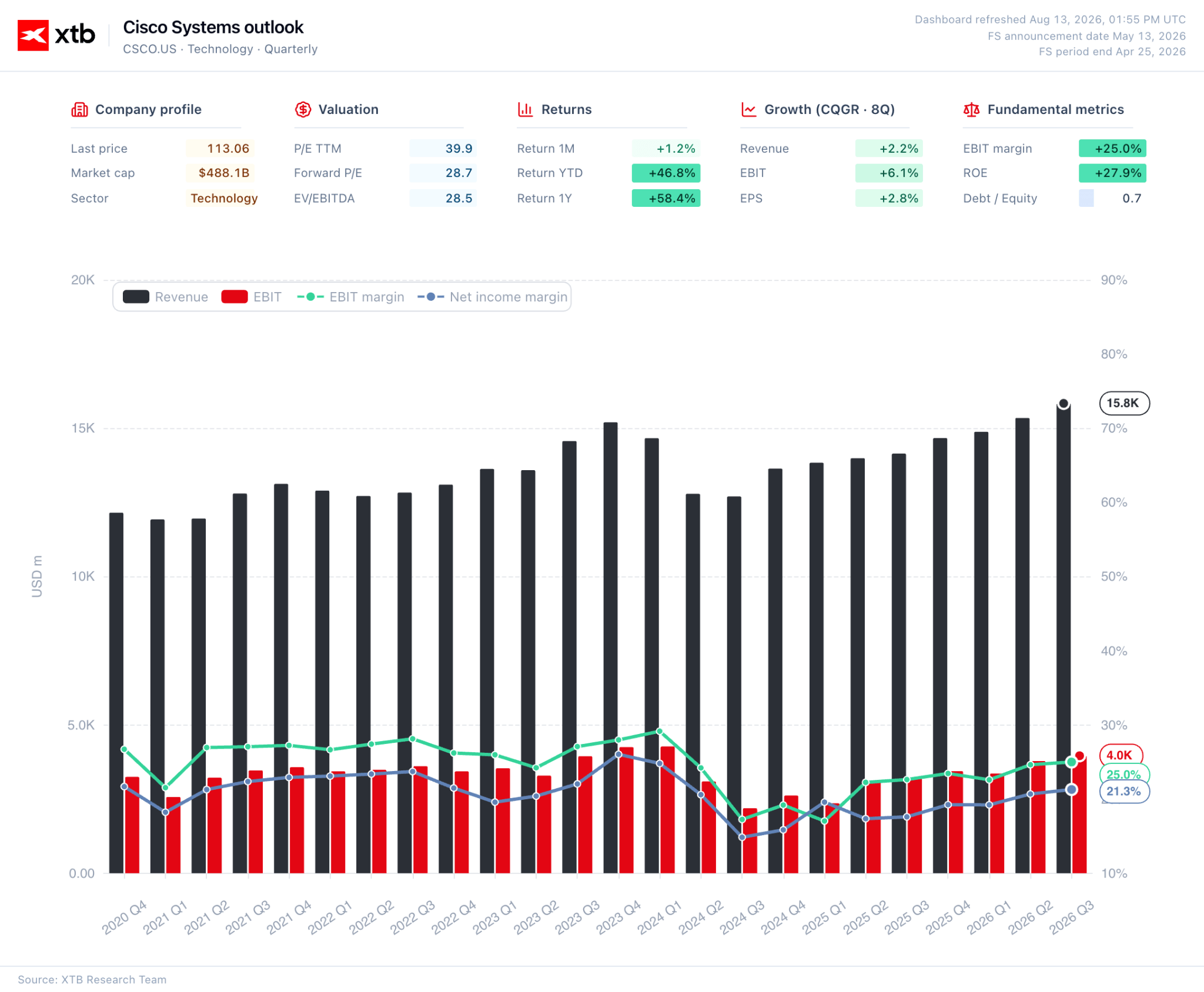Image resolution: width=1204 pixels, height=992 pixels.
Task: Click the USD m axis title
Action: 36,577
